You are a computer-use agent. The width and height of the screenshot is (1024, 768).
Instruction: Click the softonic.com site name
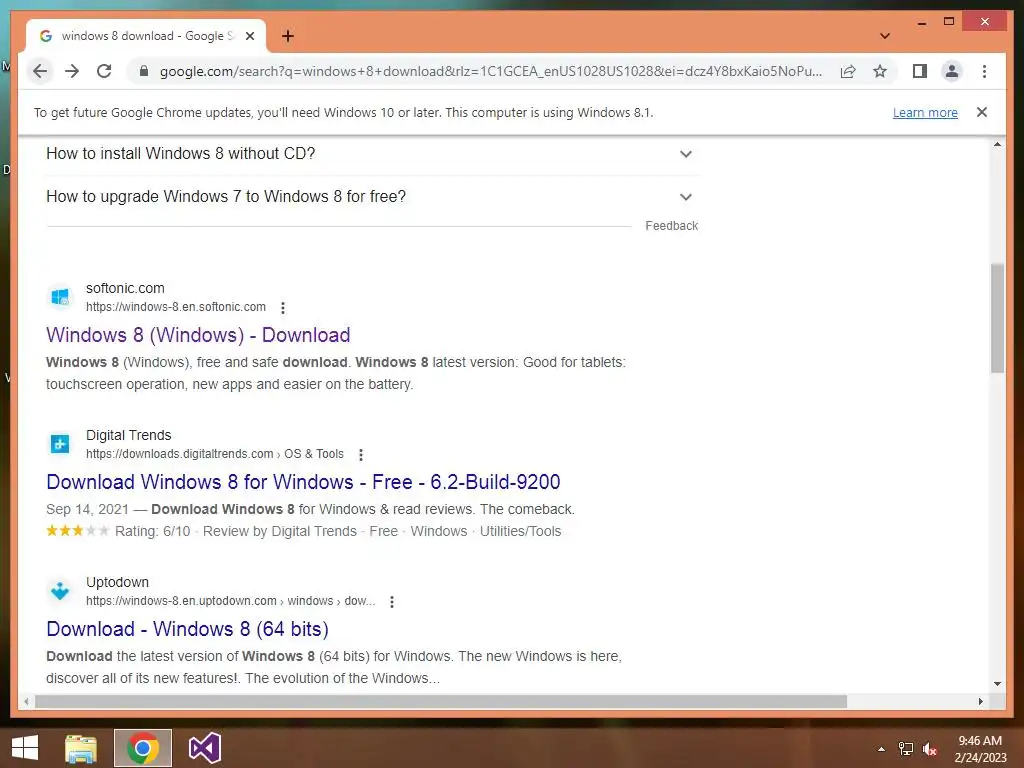(x=125, y=288)
